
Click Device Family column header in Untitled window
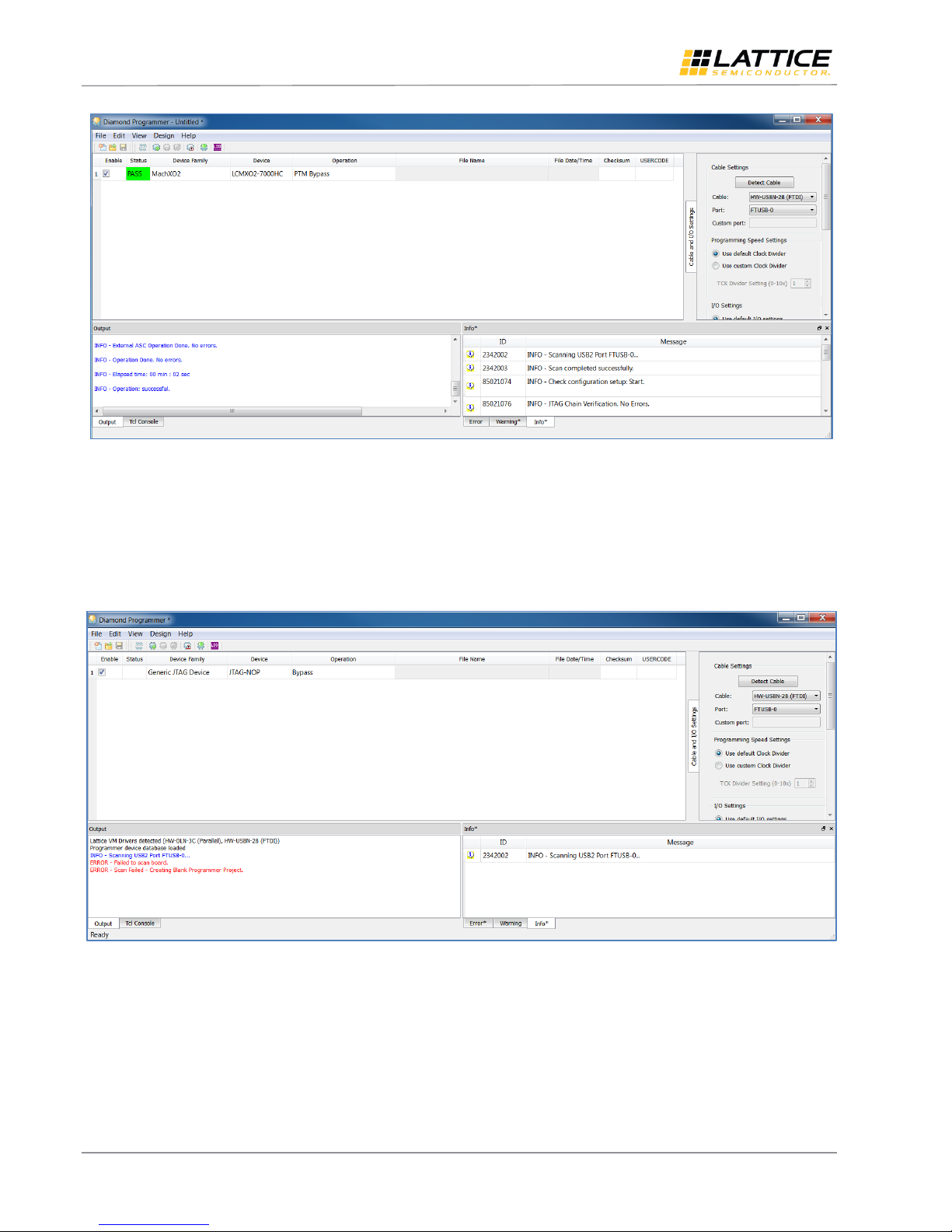pos(190,161)
